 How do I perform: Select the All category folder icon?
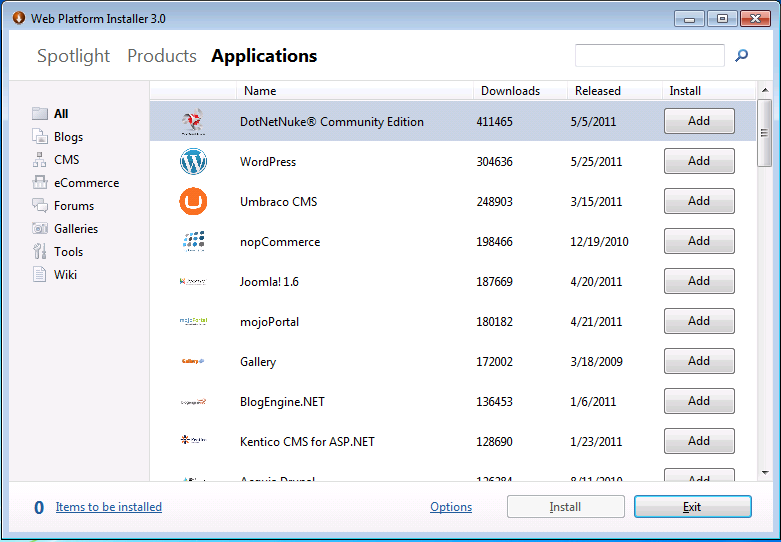(x=40, y=114)
